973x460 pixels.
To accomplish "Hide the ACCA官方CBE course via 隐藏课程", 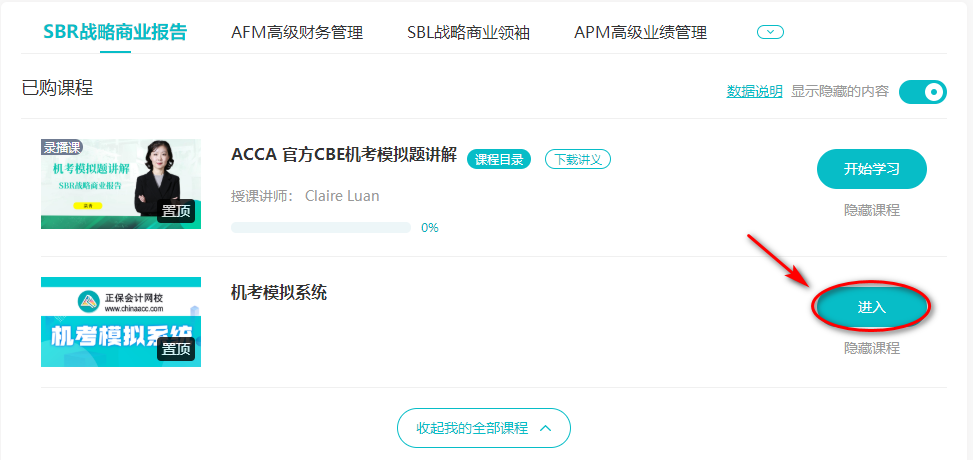I will [871, 210].
